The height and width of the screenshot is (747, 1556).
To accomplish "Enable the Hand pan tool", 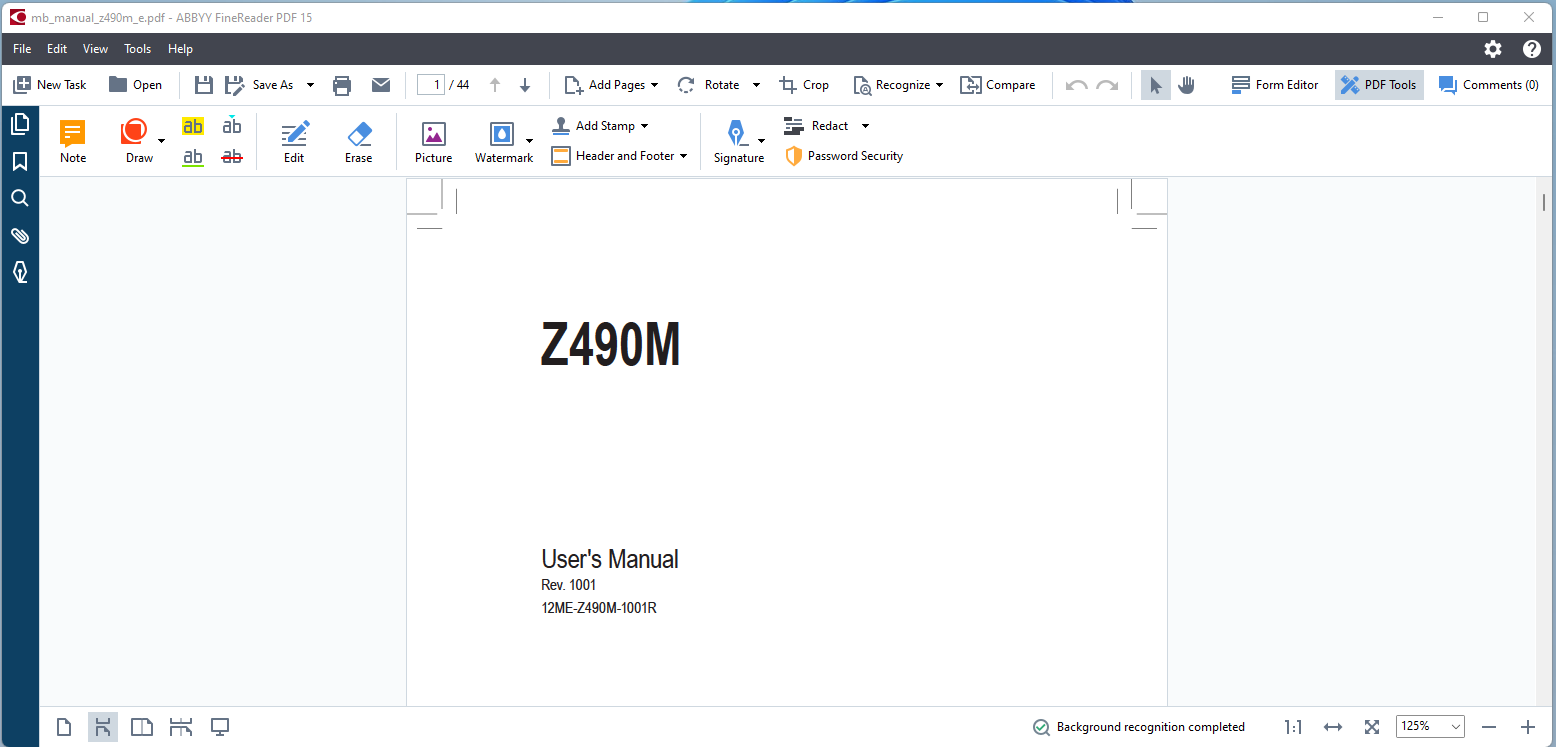I will click(1186, 85).
